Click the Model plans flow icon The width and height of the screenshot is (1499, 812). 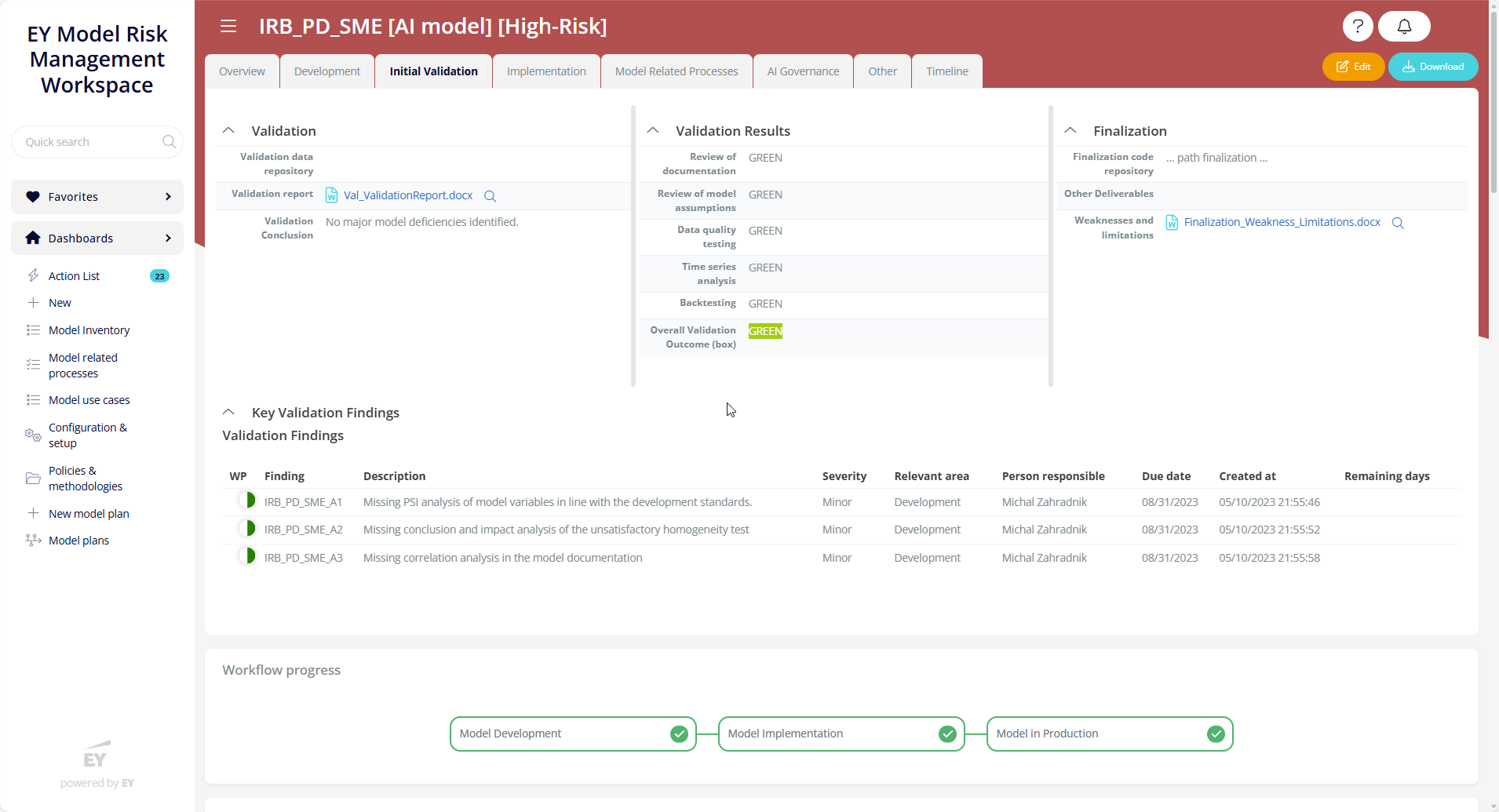click(x=33, y=540)
